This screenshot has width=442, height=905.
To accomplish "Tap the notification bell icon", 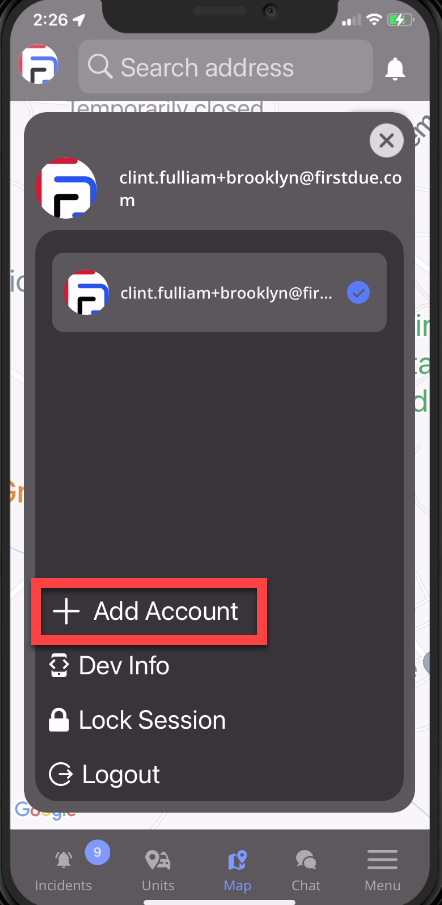I will click(395, 69).
